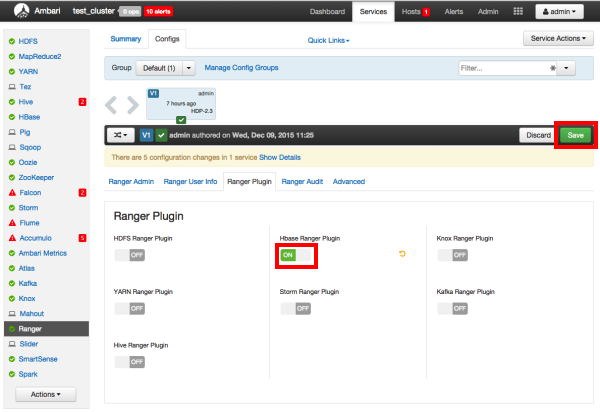Viewport: 600px width, 412px height.
Task: Click the Sqoop client laptop icon
Action: click(12, 147)
